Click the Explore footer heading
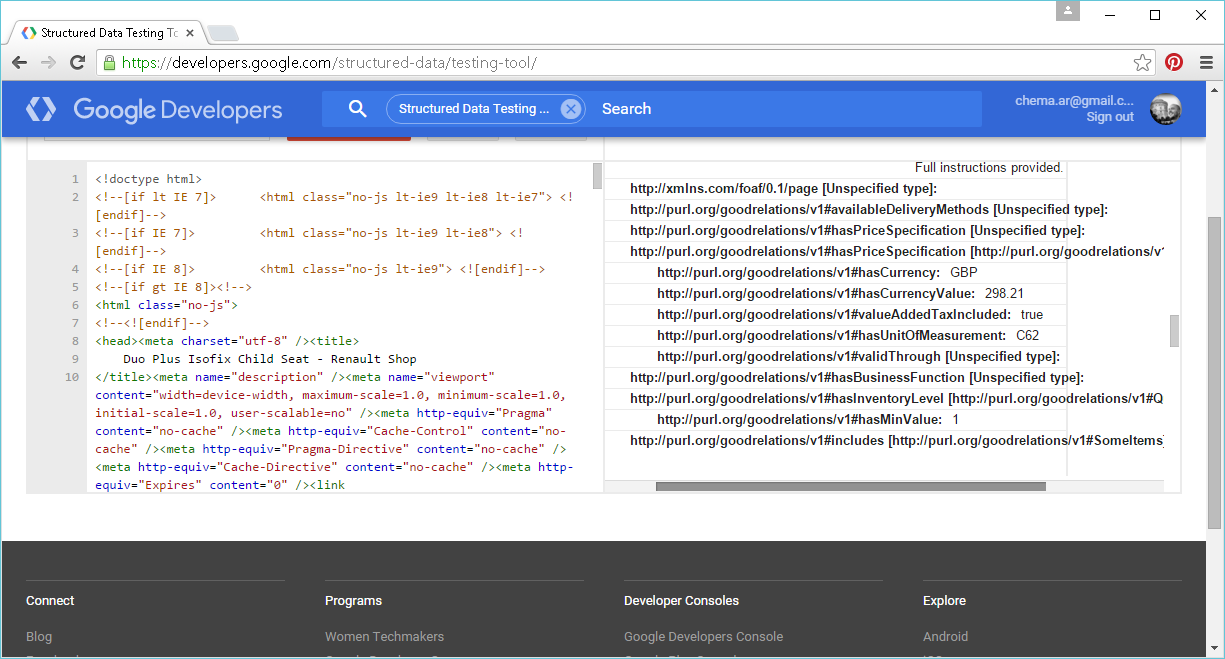 (944, 600)
